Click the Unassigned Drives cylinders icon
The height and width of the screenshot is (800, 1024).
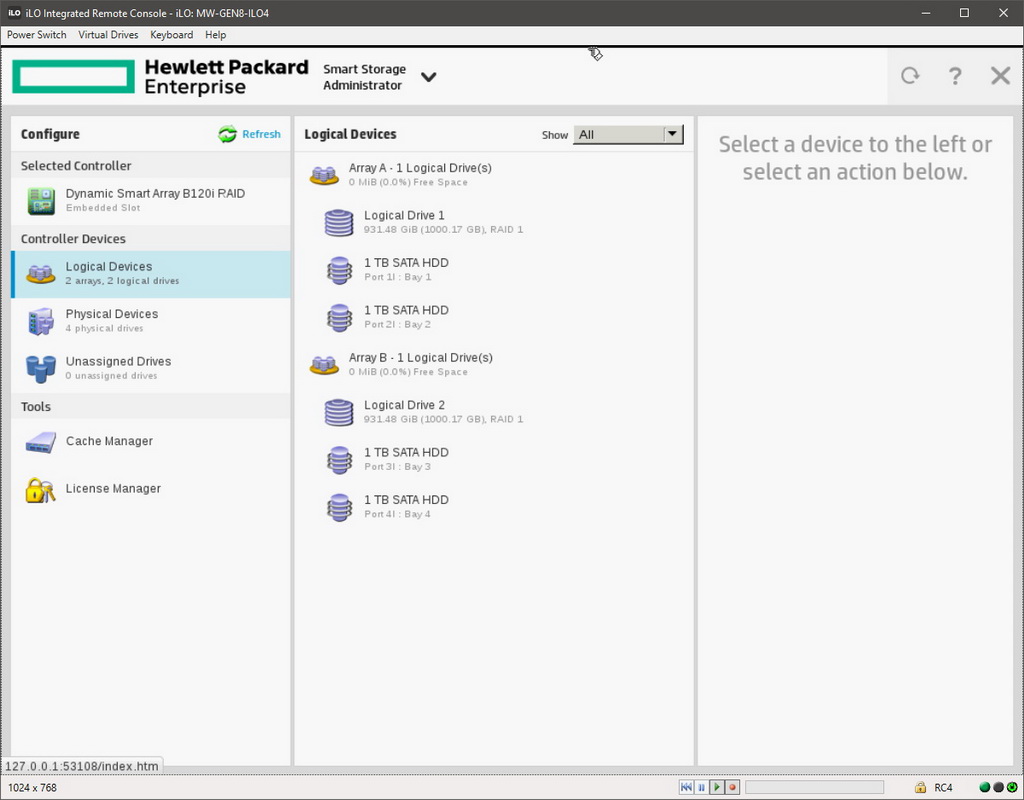40,369
